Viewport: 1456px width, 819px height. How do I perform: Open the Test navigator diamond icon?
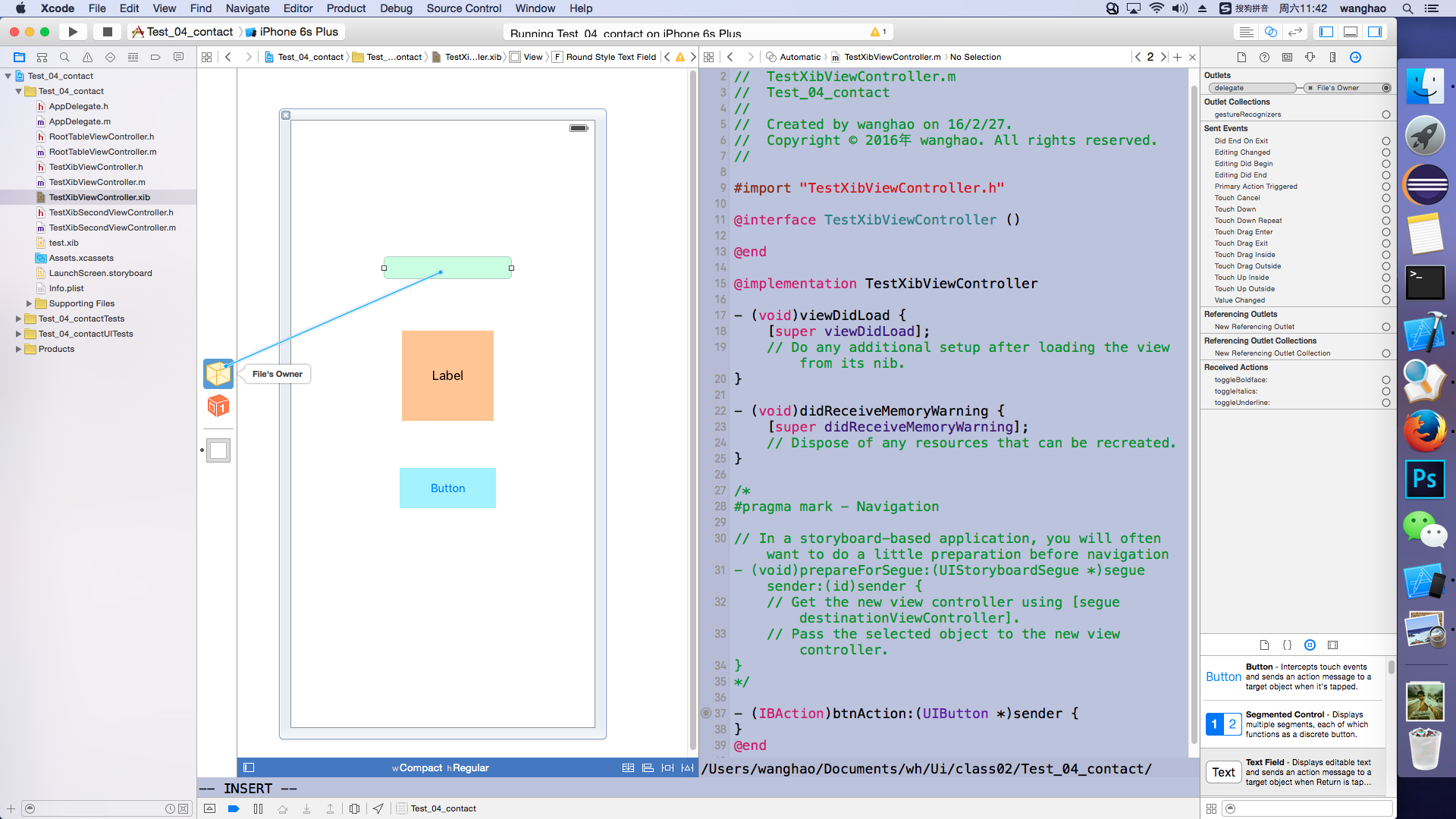110,57
